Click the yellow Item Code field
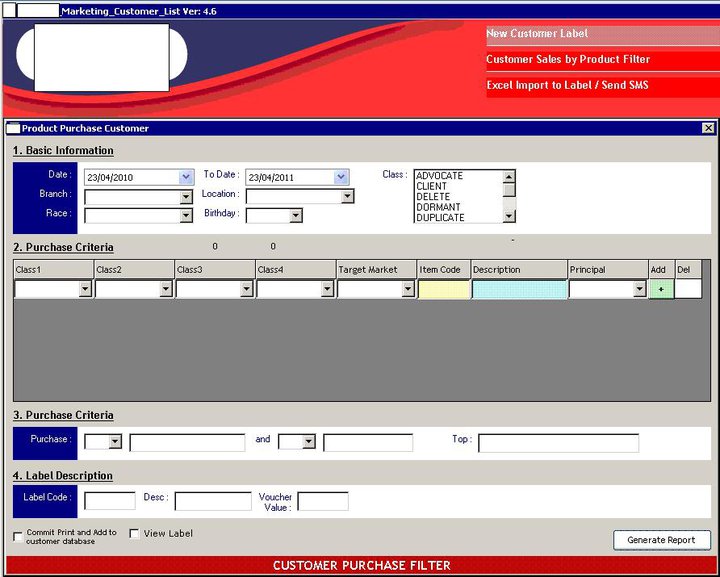The image size is (720, 577). pos(444,290)
